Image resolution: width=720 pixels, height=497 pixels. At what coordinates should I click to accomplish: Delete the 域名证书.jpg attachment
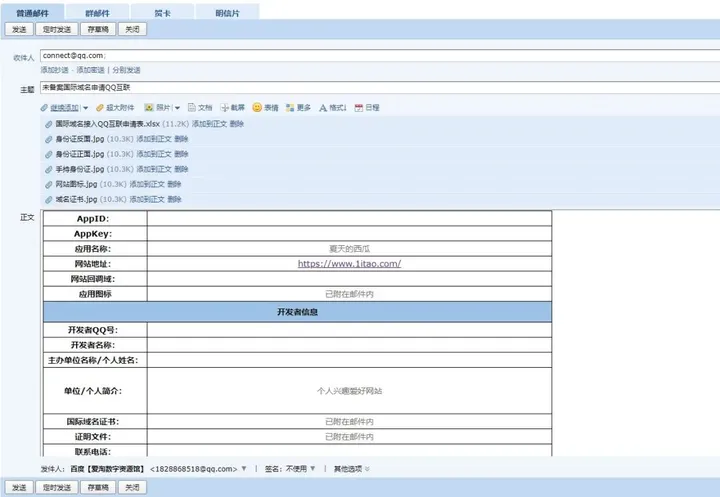(x=174, y=199)
